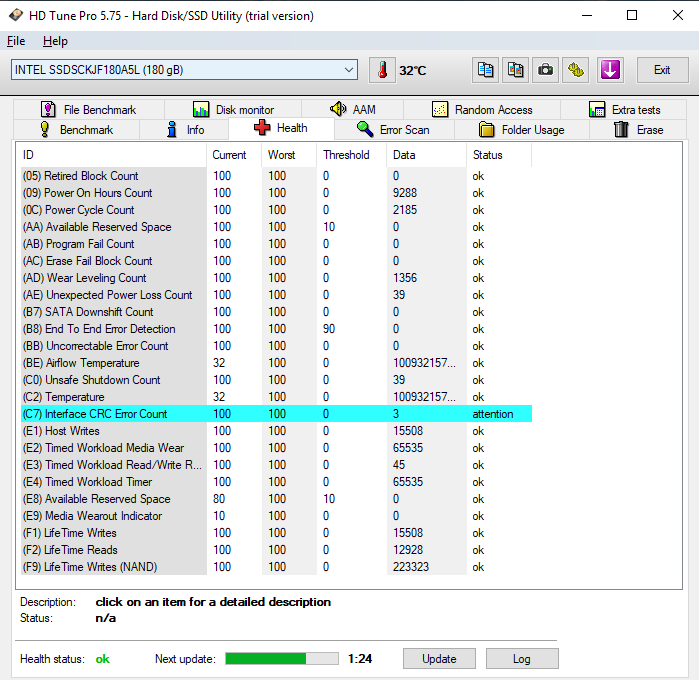Click the copy screenshot toolbar icon
699x680 pixels.
click(x=515, y=70)
